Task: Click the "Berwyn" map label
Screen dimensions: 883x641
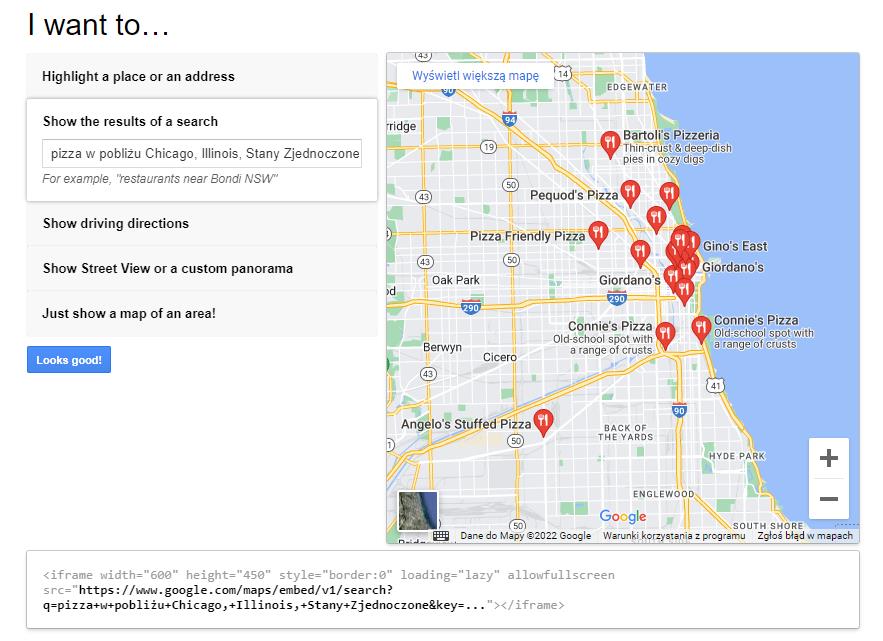Action: pyautogui.click(x=442, y=348)
